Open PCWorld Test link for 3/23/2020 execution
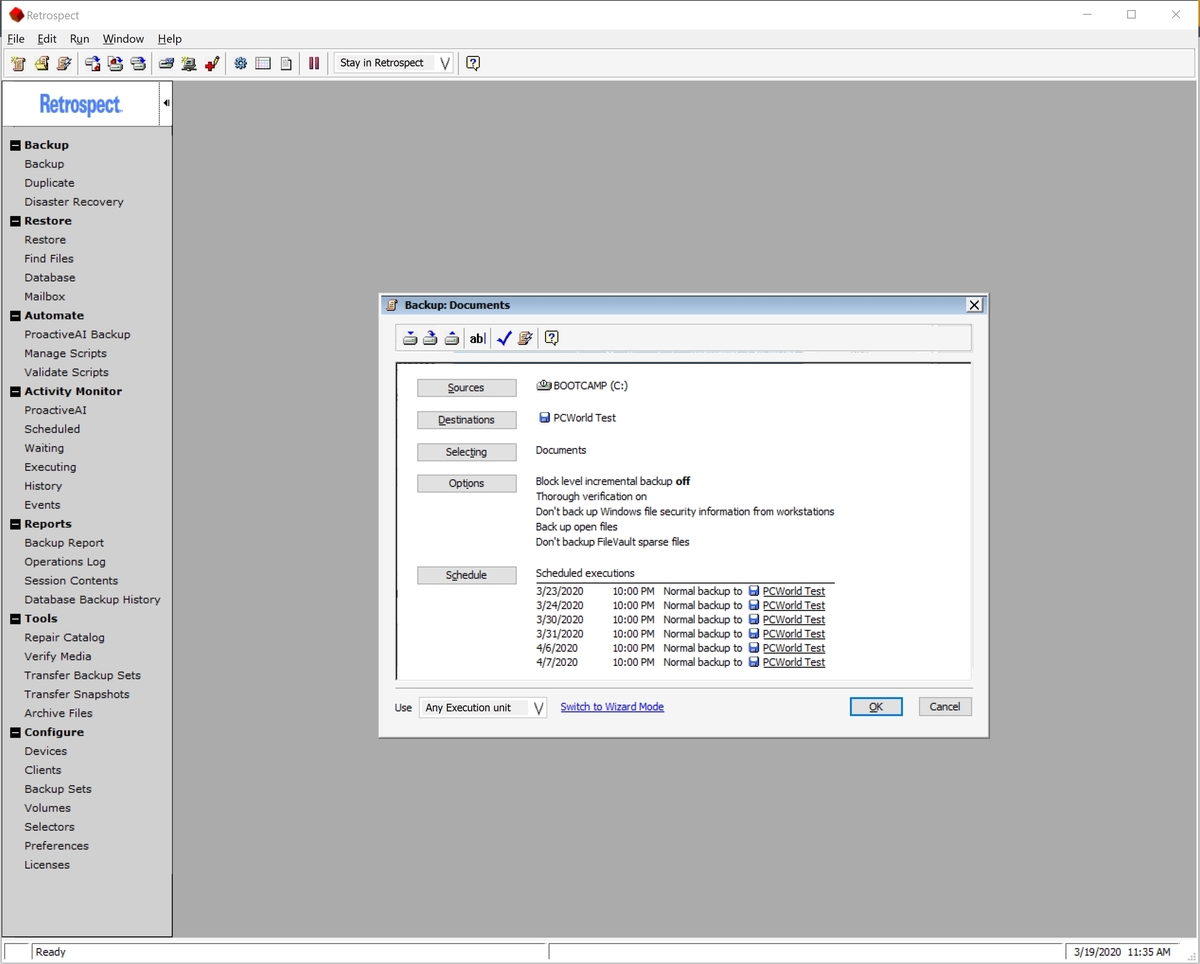This screenshot has width=1200, height=964. [794, 591]
